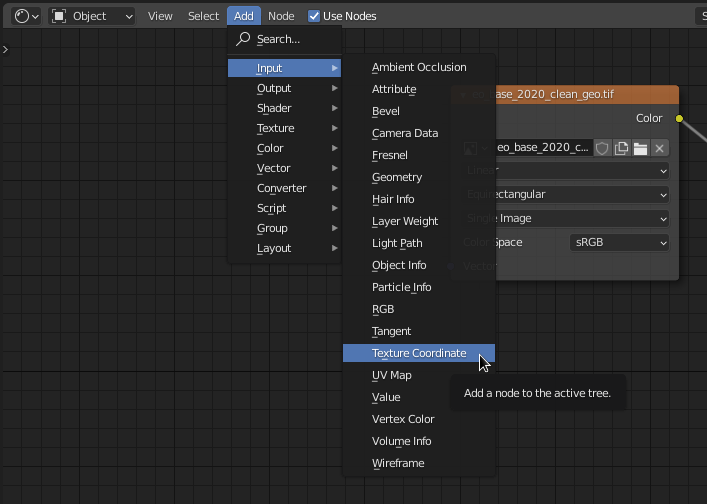Expand the Shader submenu

[285, 108]
